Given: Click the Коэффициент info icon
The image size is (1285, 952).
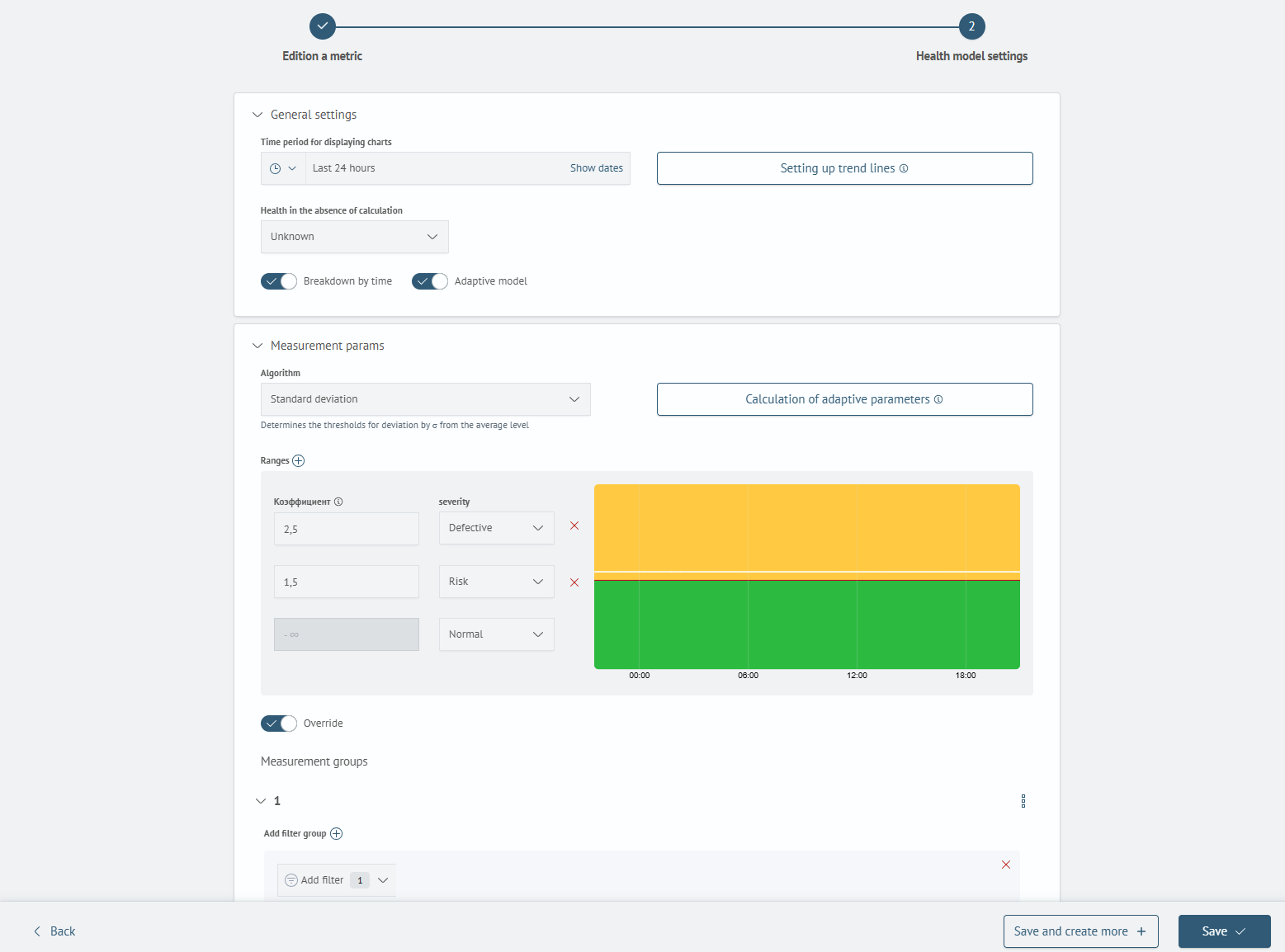Looking at the screenshot, I should click(x=338, y=502).
